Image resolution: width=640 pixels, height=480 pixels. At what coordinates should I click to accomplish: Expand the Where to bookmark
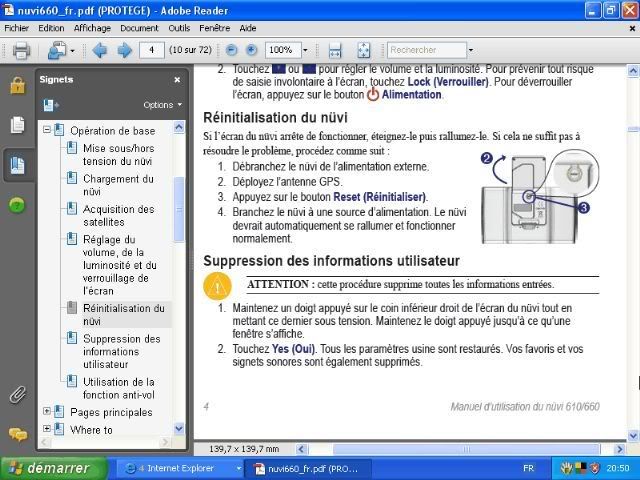point(47,429)
